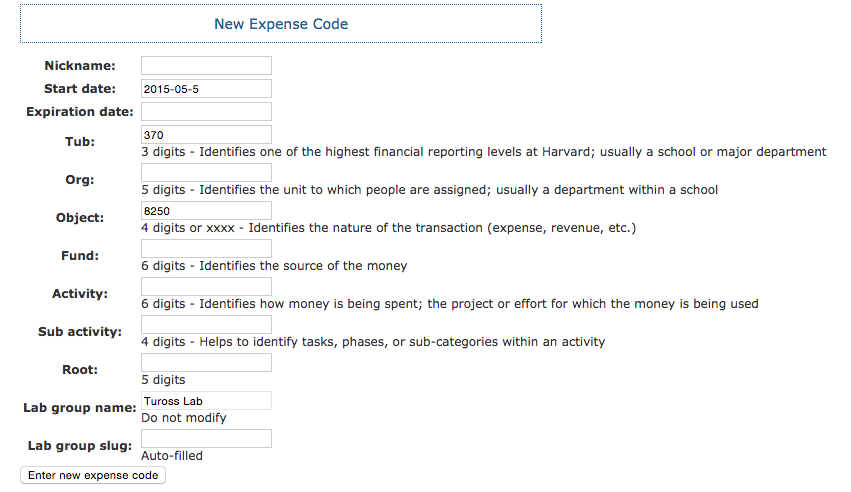Click the Expiration date label text
This screenshot has width=851, height=492.
80,112
